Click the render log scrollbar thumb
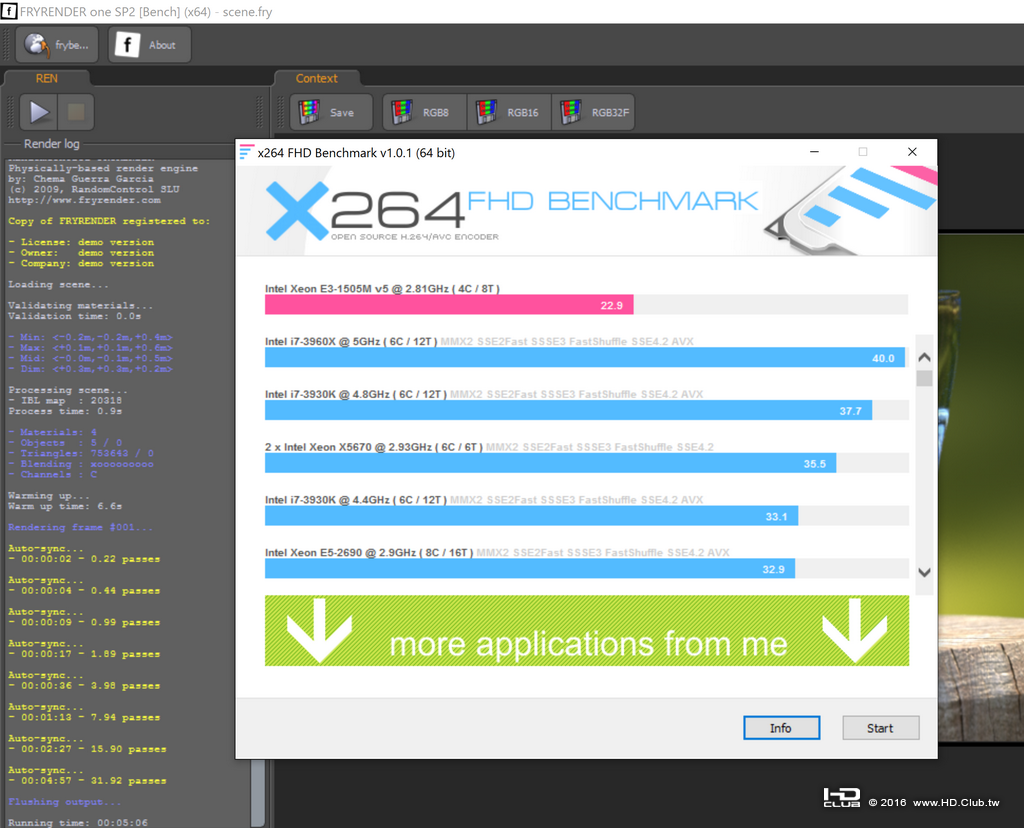This screenshot has width=1024, height=828. (x=257, y=793)
